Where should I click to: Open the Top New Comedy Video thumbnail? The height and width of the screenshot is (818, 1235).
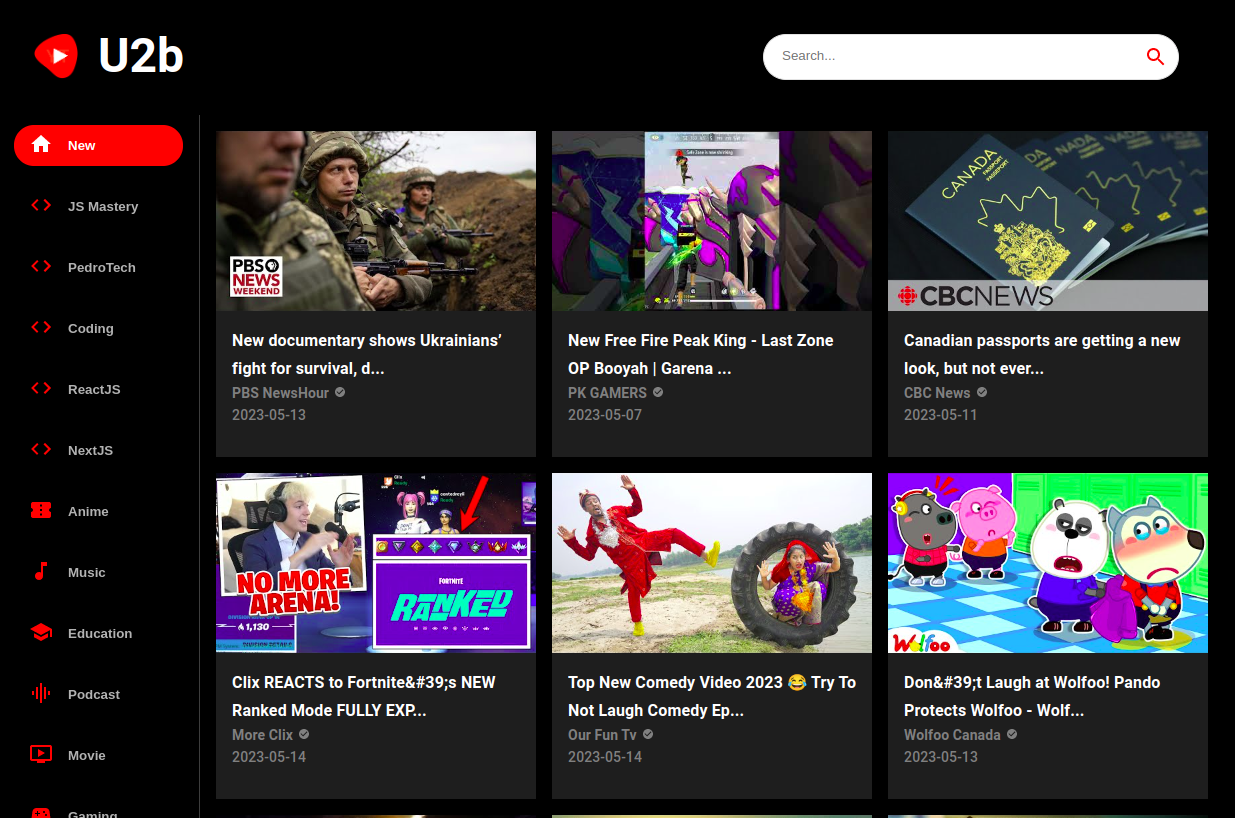pyautogui.click(x=712, y=563)
